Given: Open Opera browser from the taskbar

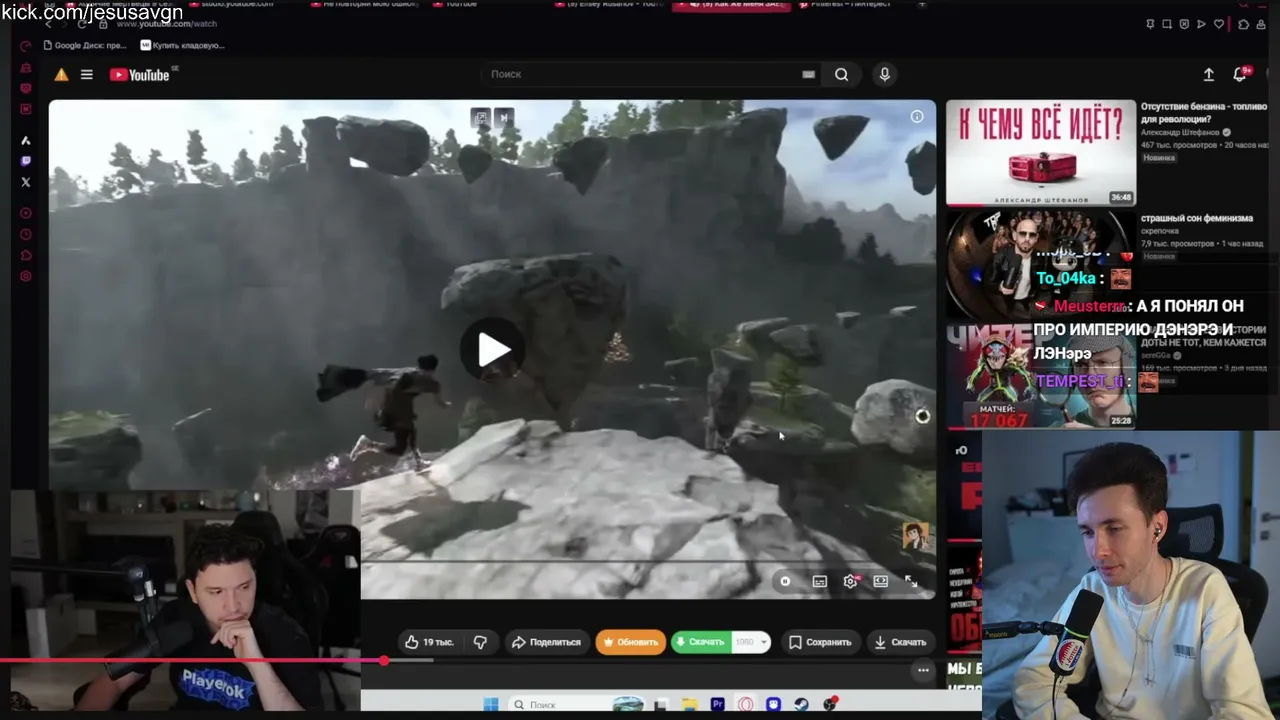Looking at the screenshot, I should (x=745, y=705).
